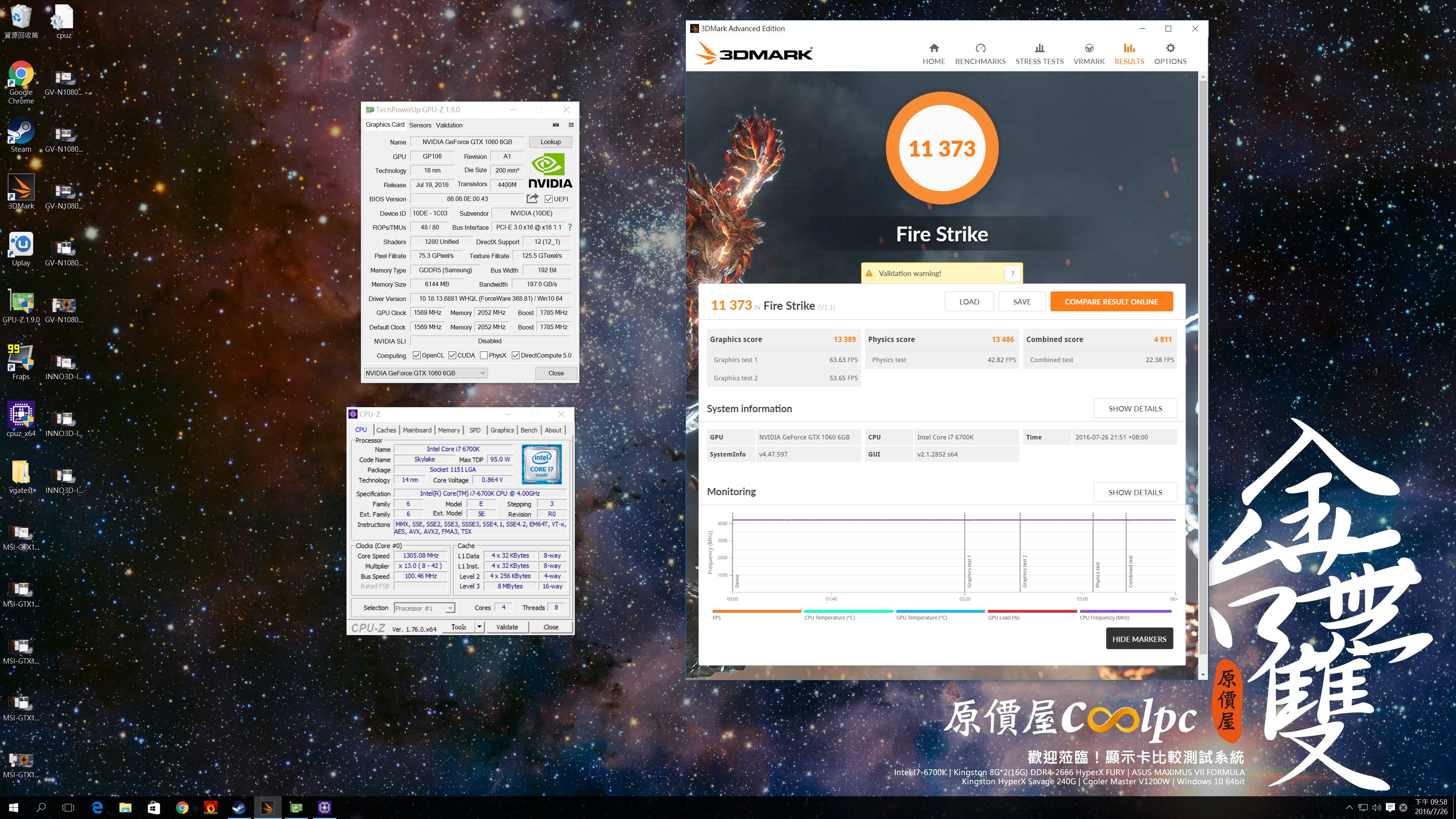The image size is (1456, 819).
Task: Toggle OpenCL checkbox in GPU-Z
Action: tap(417, 356)
